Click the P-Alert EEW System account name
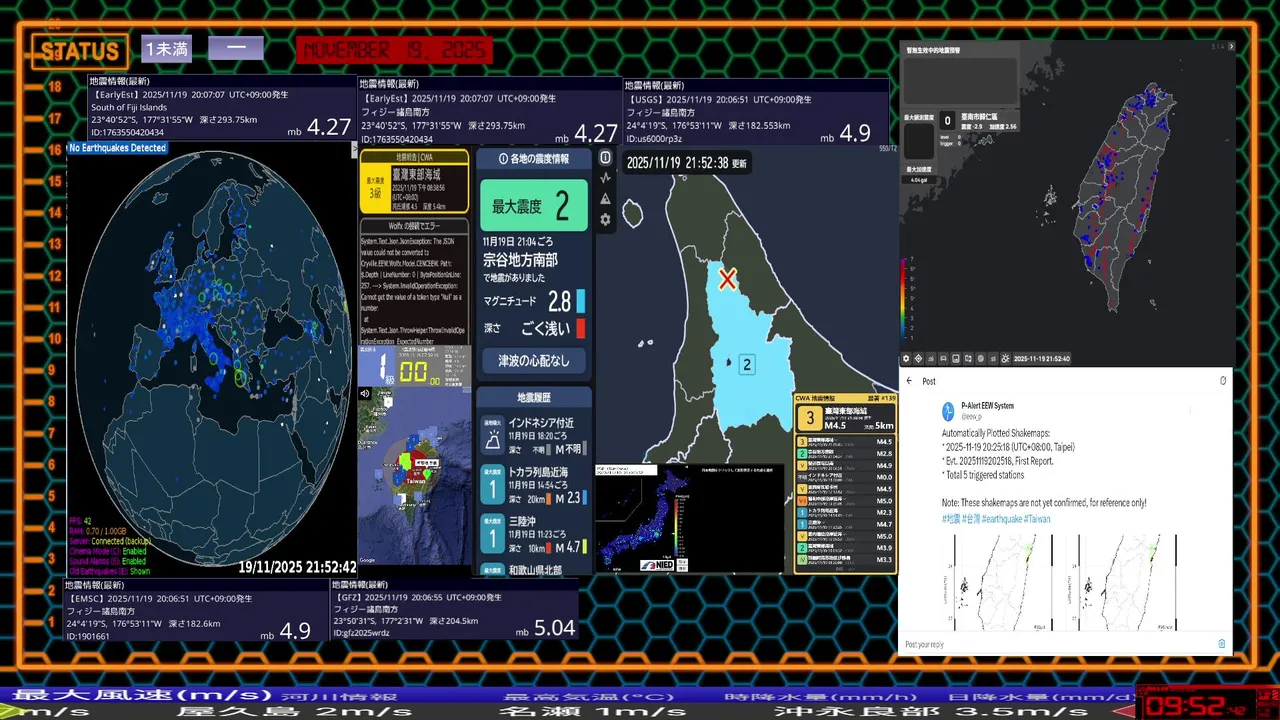The width and height of the screenshot is (1280, 720). click(988, 405)
